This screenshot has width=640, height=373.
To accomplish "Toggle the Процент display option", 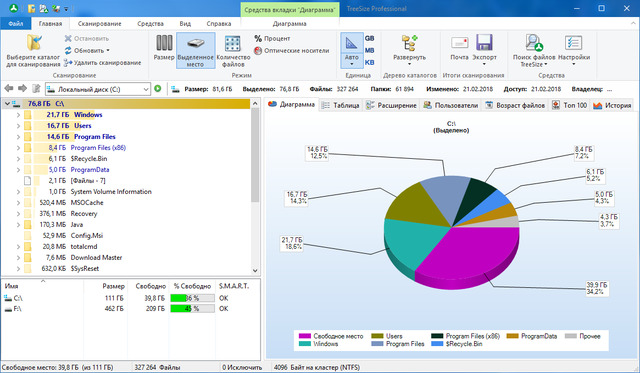I will 272,38.
